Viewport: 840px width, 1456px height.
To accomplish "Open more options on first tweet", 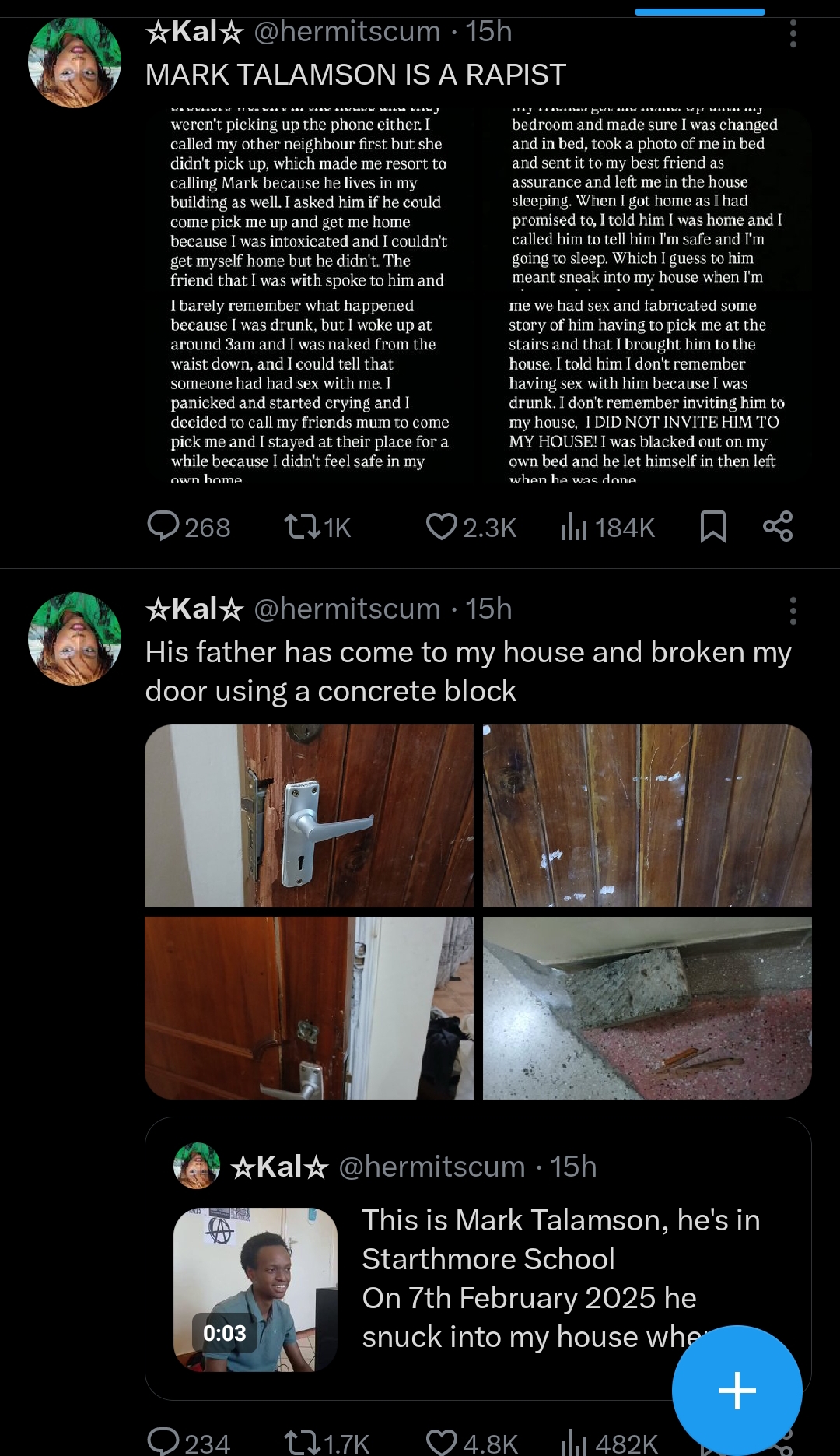I will click(x=793, y=33).
